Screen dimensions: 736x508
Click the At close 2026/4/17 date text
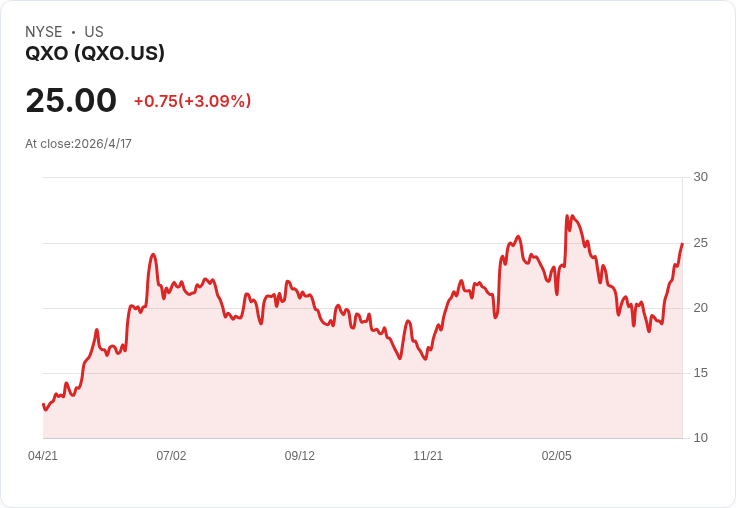point(78,144)
